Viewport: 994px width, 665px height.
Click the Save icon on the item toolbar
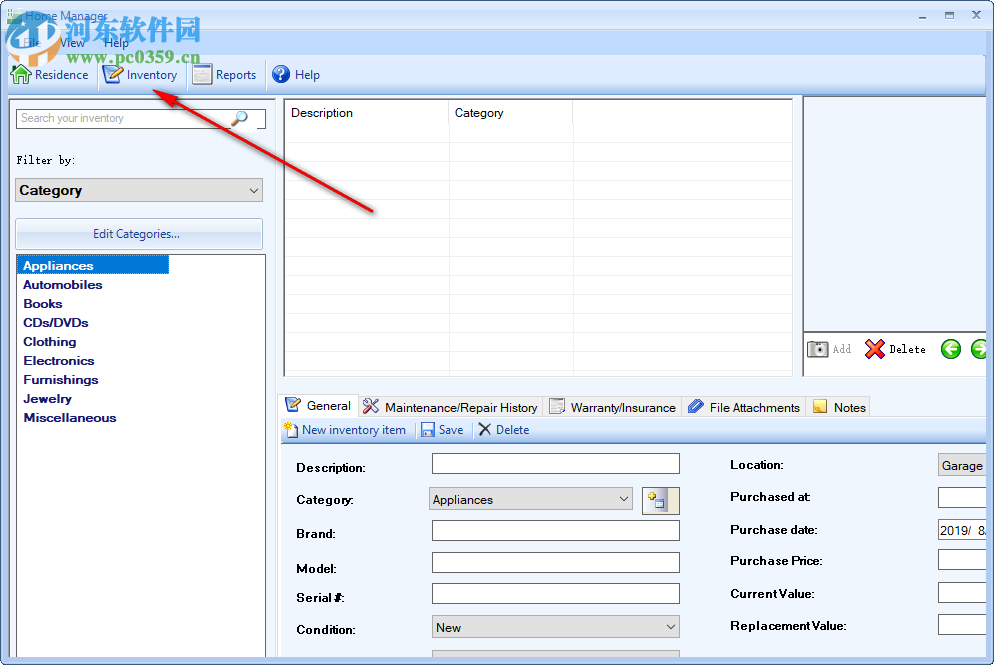[429, 429]
